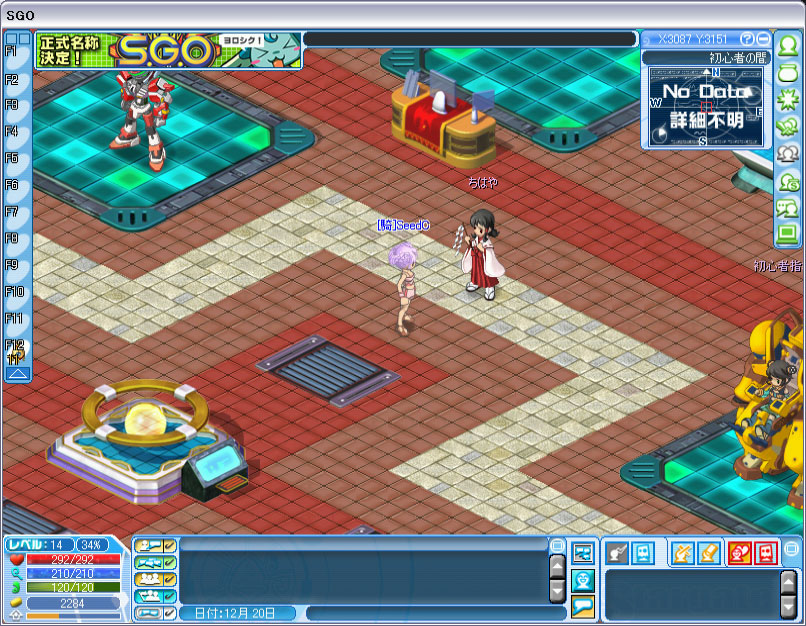806x626 pixels.
Task: Click the glowing orb pedestal device
Action: click(148, 442)
